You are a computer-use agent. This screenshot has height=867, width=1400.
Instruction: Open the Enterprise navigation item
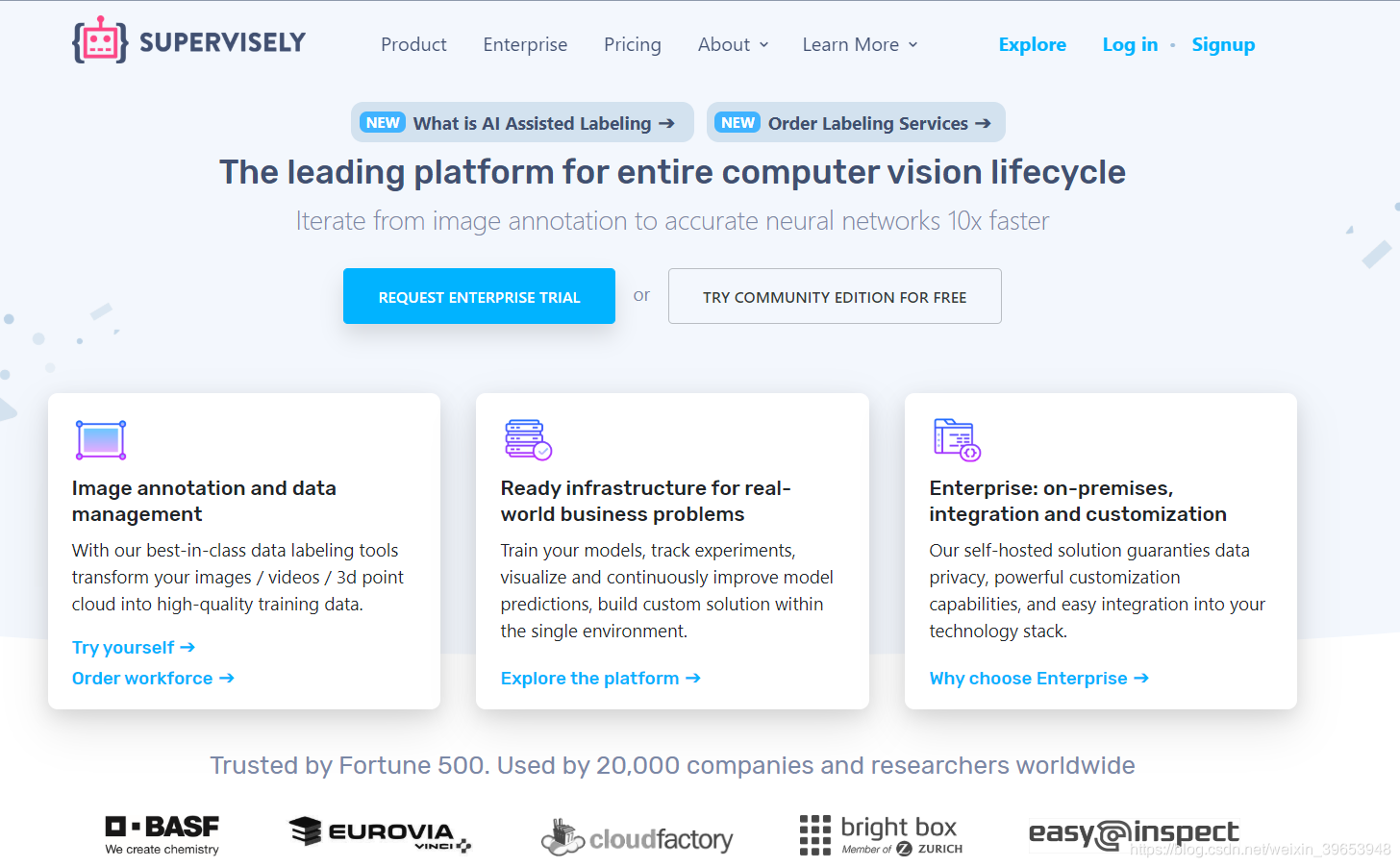[x=525, y=44]
